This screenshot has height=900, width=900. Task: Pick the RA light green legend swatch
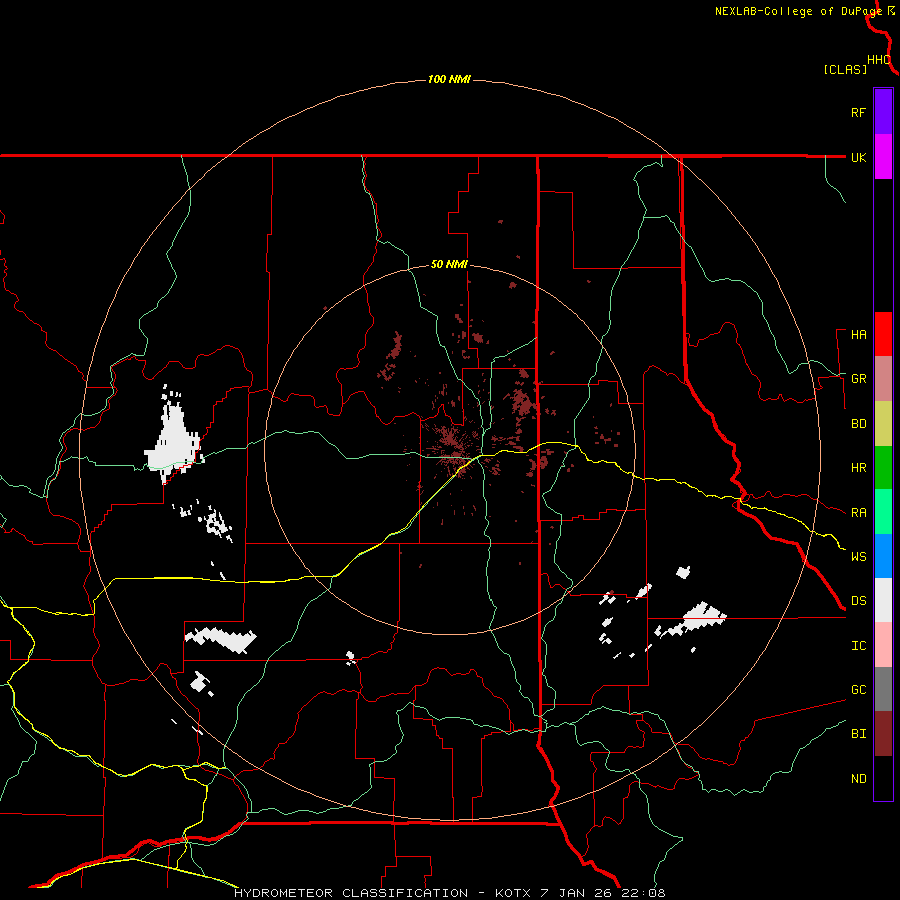883,512
